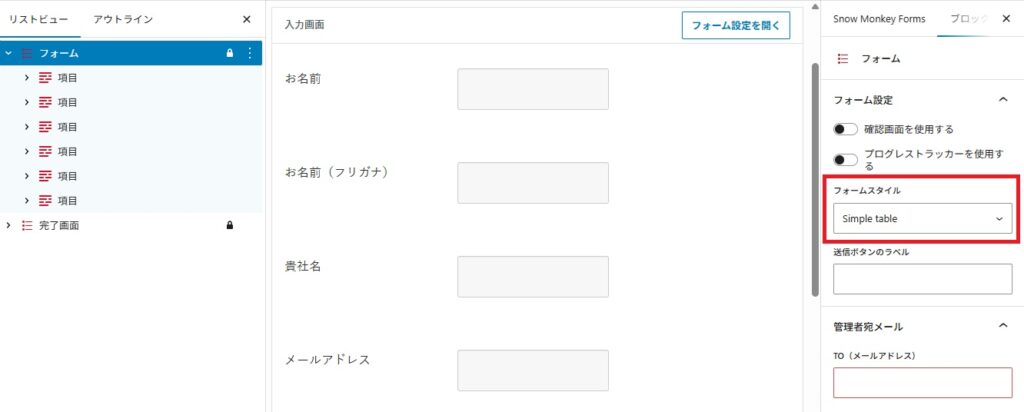This screenshot has width=1024, height=412.
Task: Toggle プログレストラッカーを使用する switch
Action: point(846,159)
